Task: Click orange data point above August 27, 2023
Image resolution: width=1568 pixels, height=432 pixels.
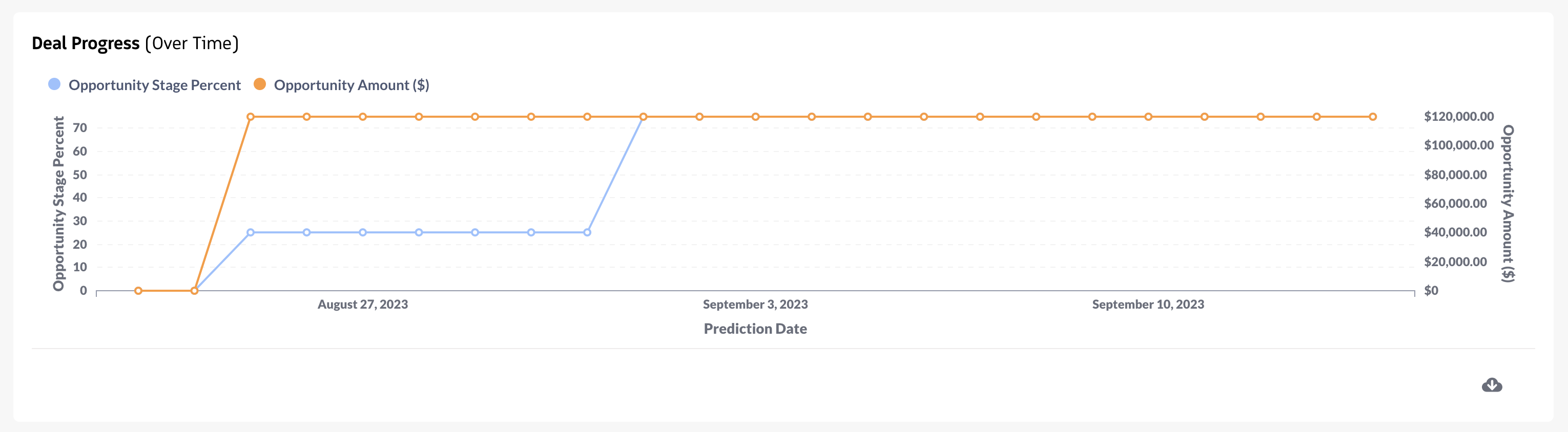Action: coord(363,117)
